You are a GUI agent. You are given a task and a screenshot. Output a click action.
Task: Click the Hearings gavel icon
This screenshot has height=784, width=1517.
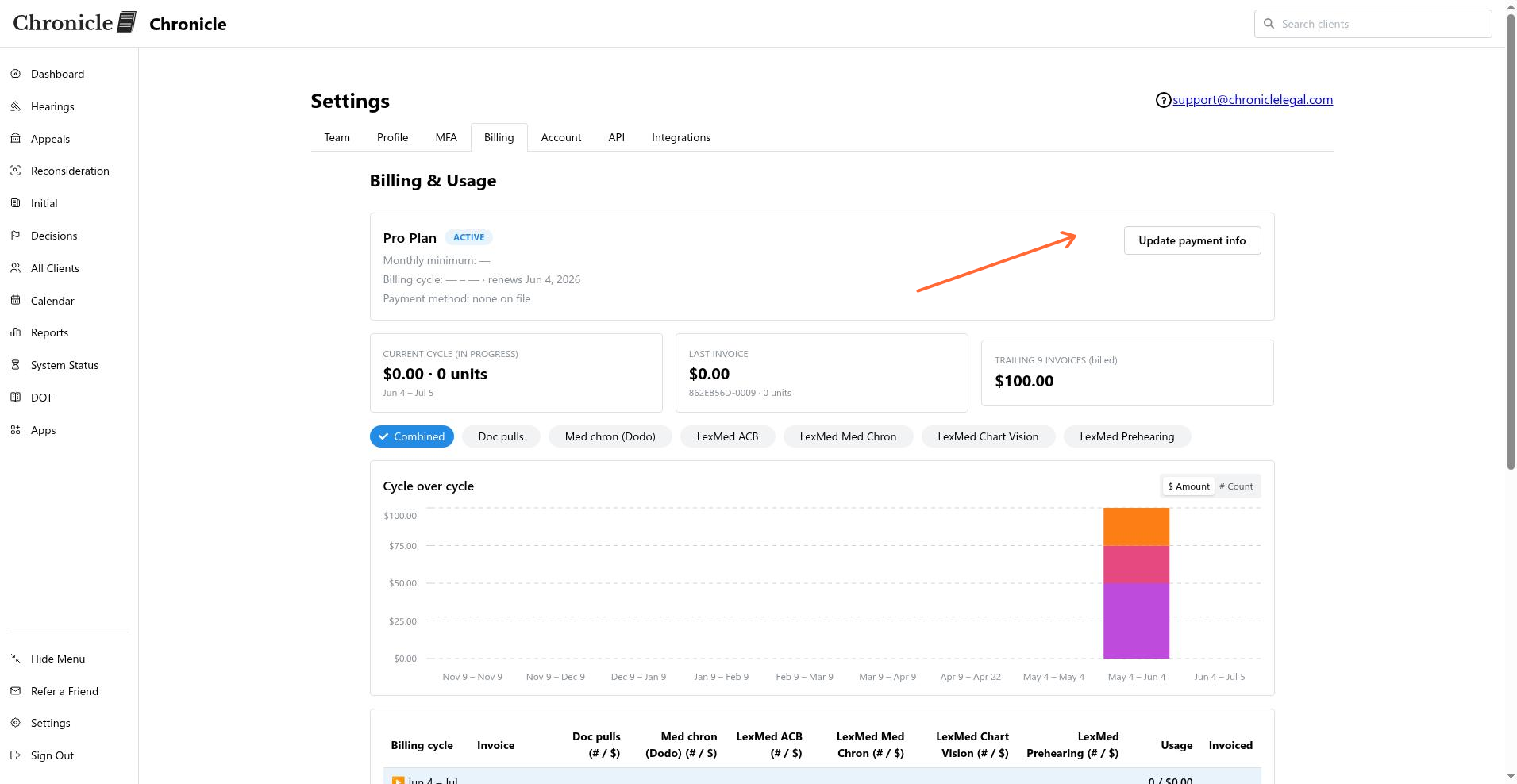(15, 106)
